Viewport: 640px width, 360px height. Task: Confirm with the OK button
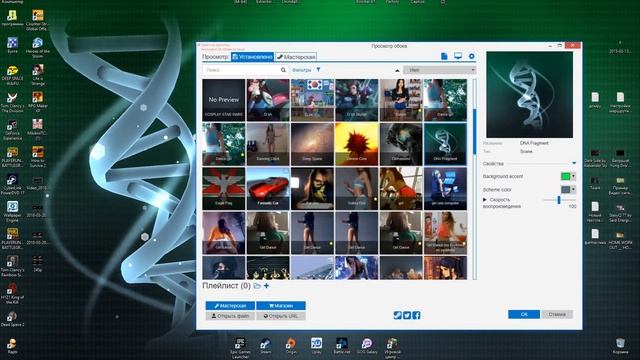pyautogui.click(x=524, y=314)
